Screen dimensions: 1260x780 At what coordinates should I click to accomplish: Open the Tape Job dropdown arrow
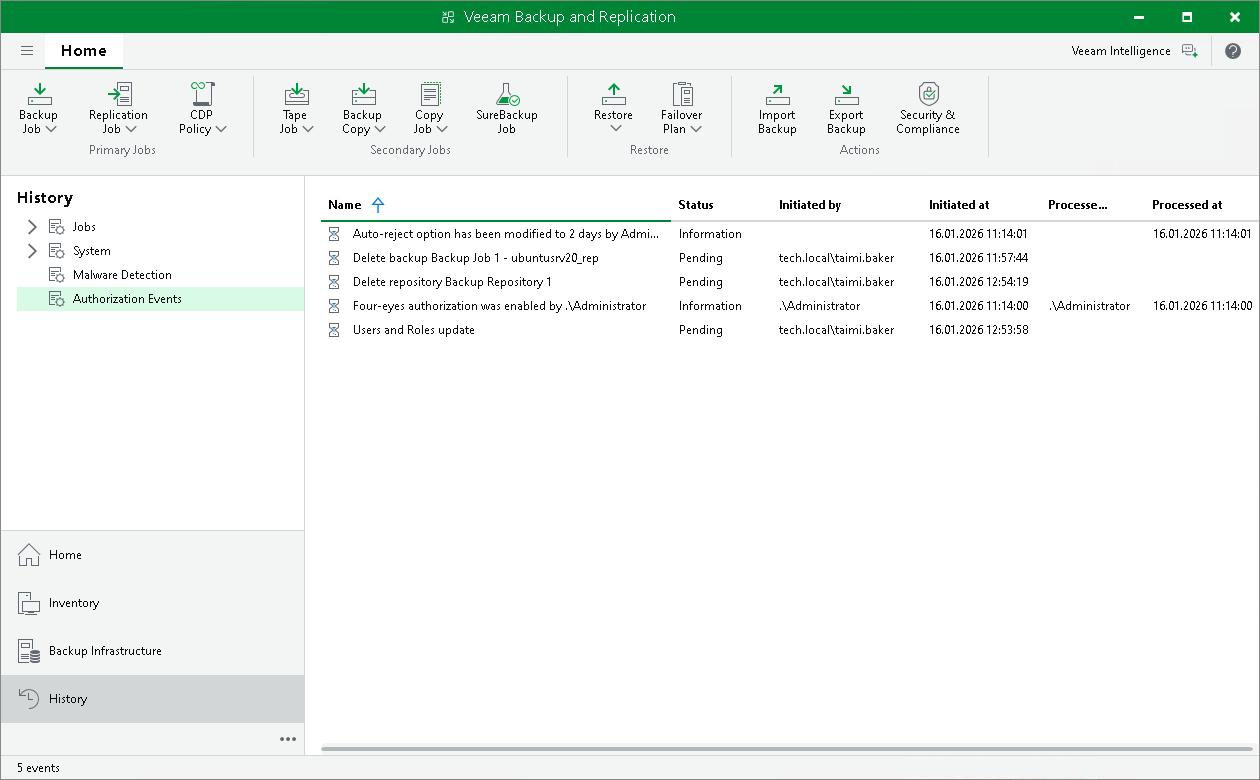pos(309,129)
